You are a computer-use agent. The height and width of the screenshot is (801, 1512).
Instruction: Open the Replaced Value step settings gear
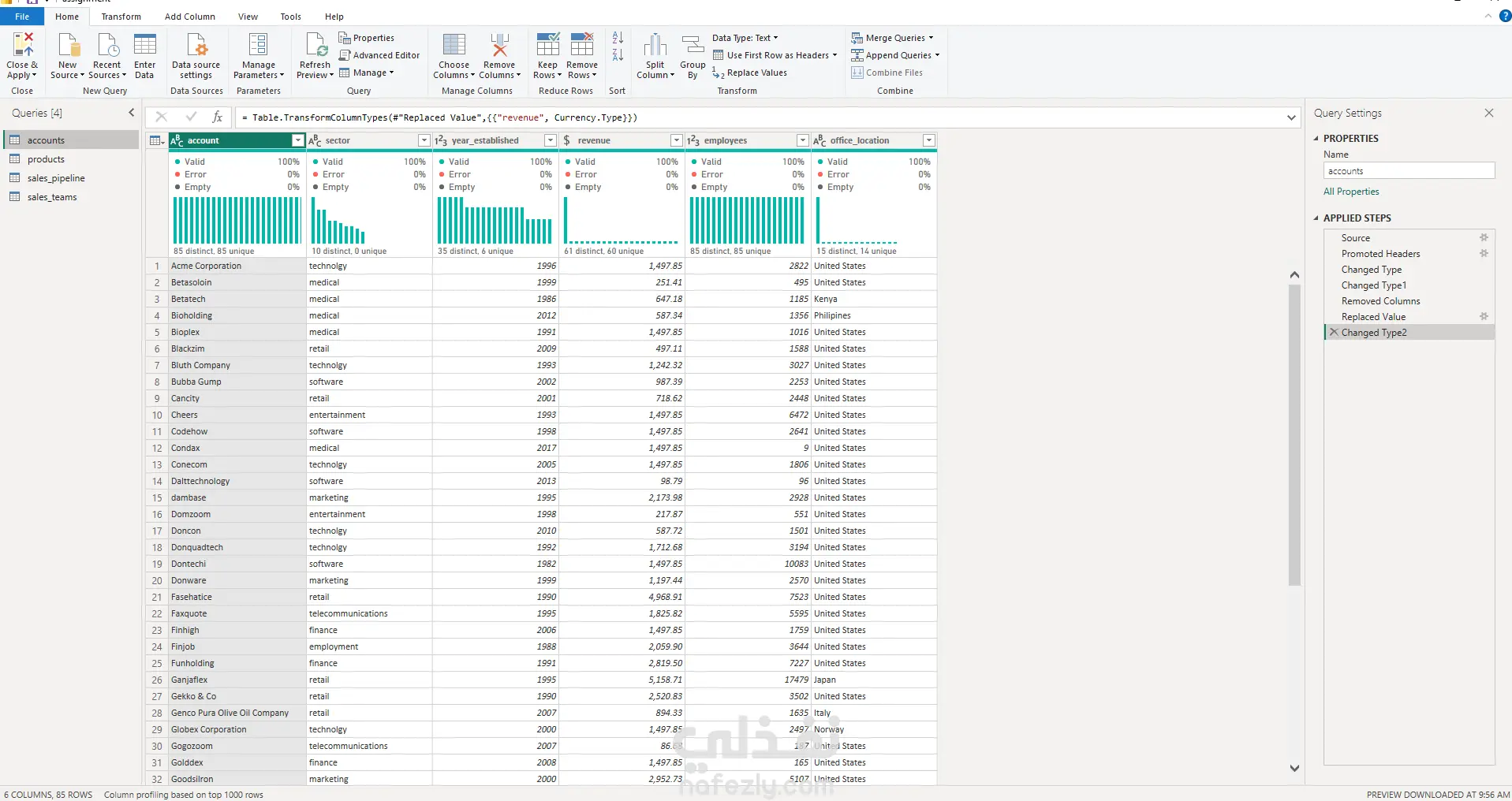coord(1484,317)
